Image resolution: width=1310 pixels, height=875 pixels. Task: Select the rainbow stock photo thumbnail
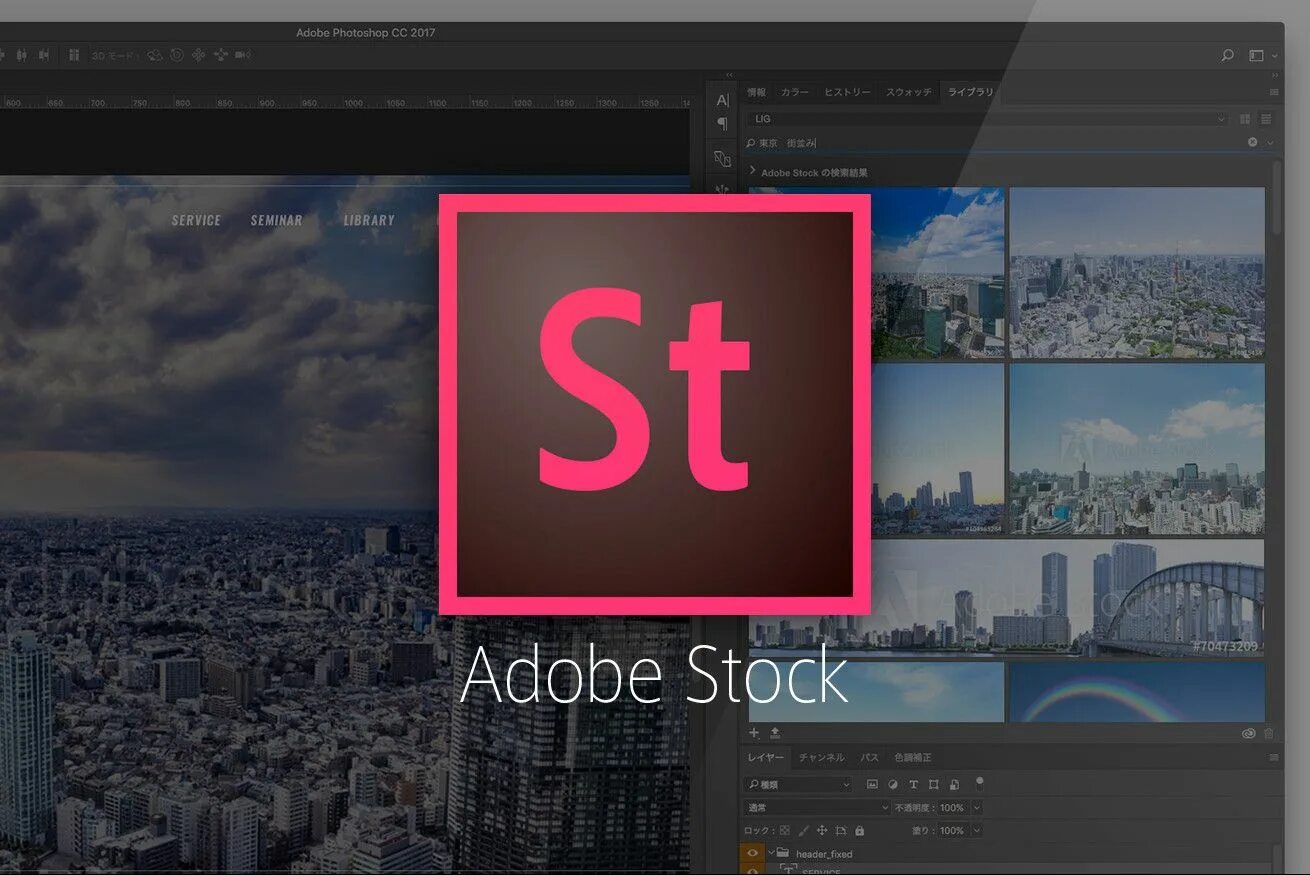point(1137,692)
